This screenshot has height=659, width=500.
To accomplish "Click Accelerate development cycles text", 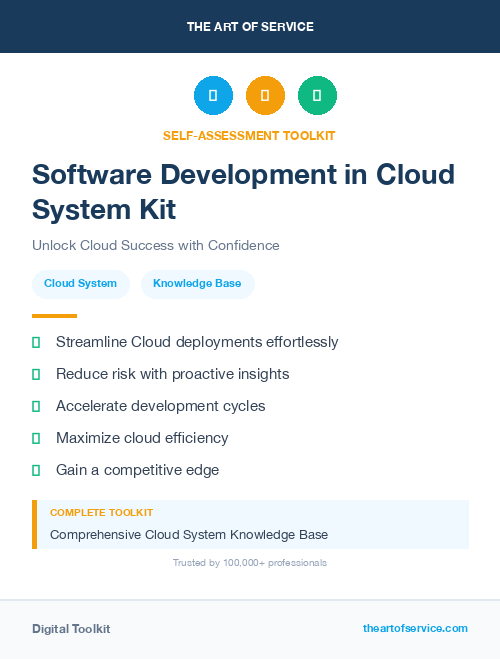I will tap(161, 406).
